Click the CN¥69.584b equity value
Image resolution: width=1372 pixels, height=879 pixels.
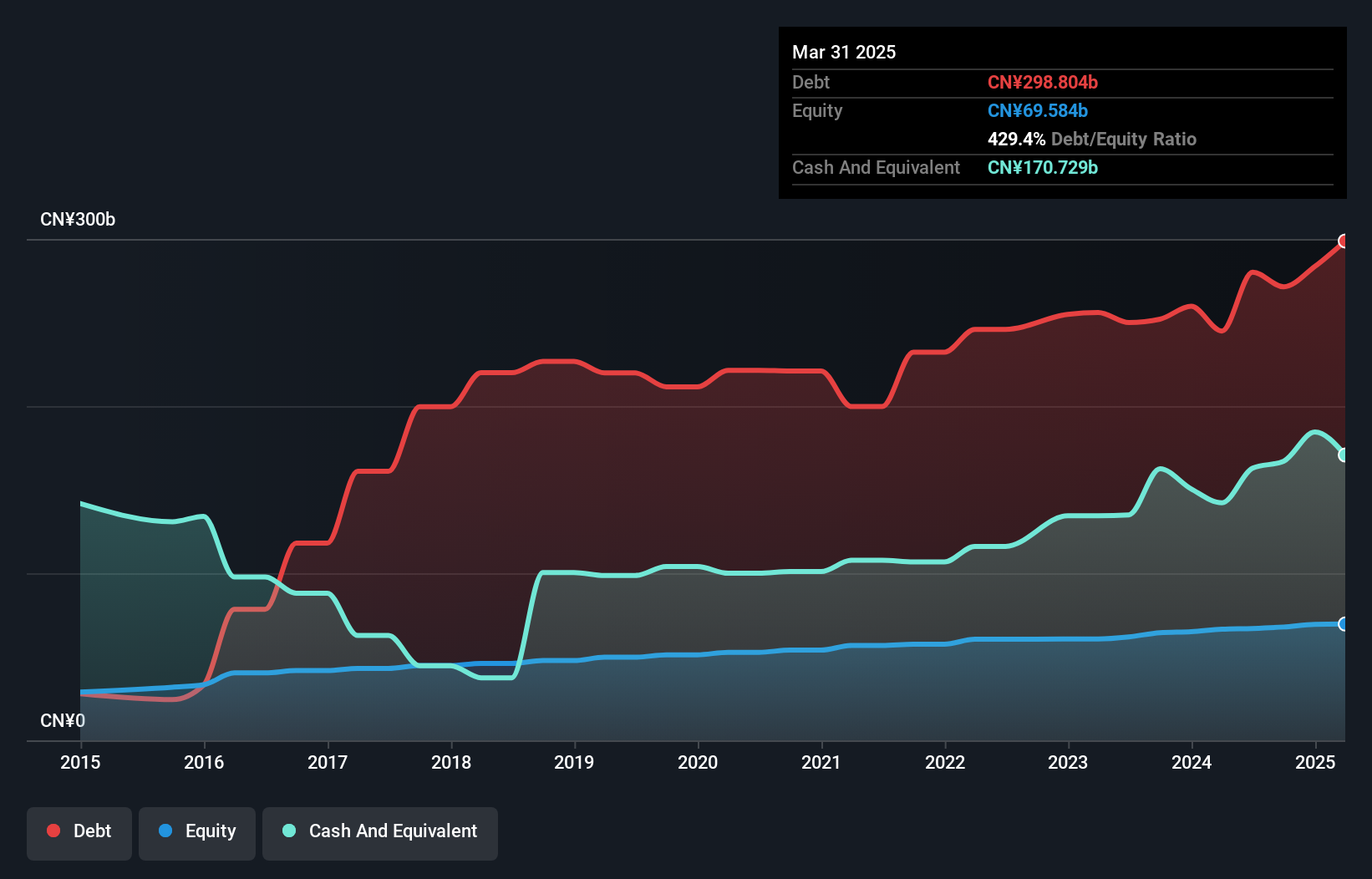[1038, 110]
